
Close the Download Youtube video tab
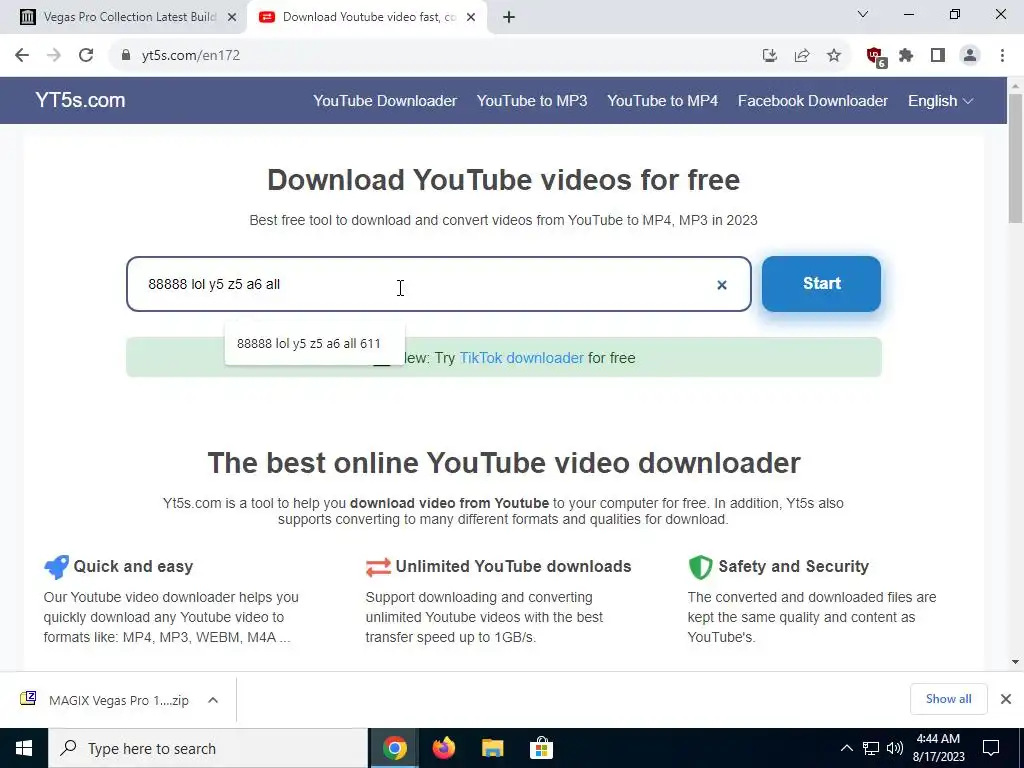[471, 18]
